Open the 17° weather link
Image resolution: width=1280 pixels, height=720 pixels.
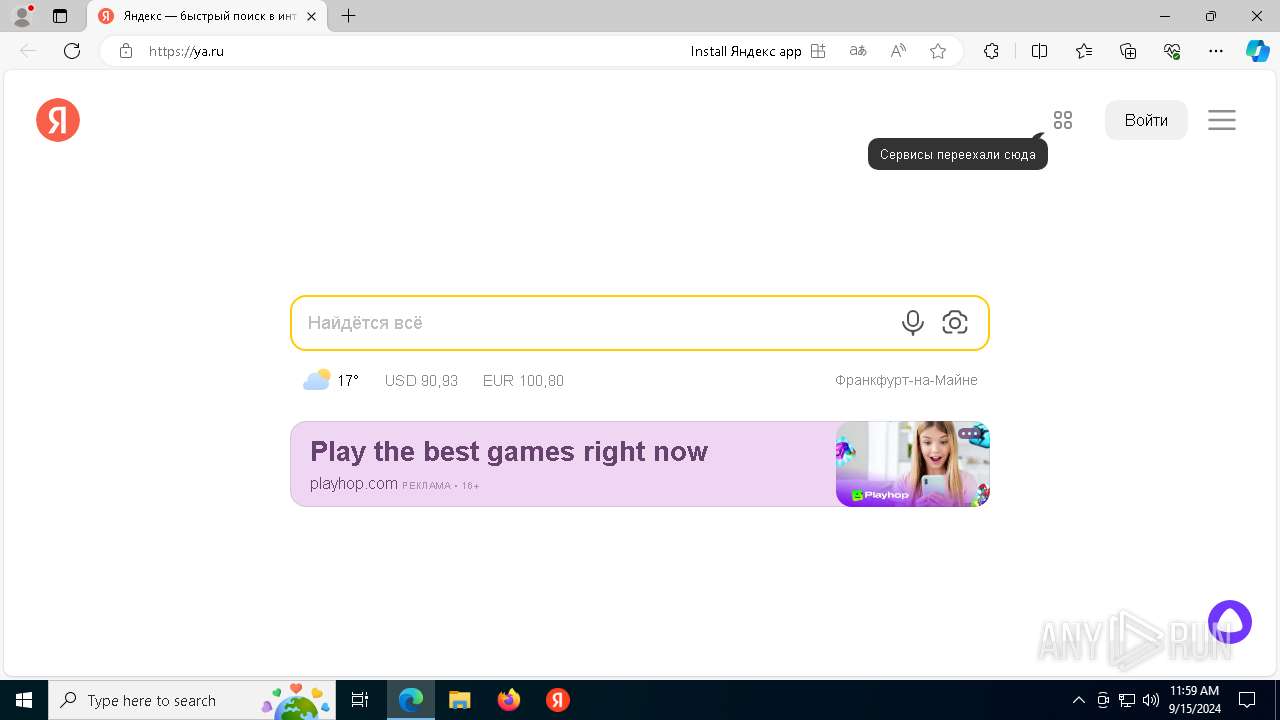pos(348,381)
